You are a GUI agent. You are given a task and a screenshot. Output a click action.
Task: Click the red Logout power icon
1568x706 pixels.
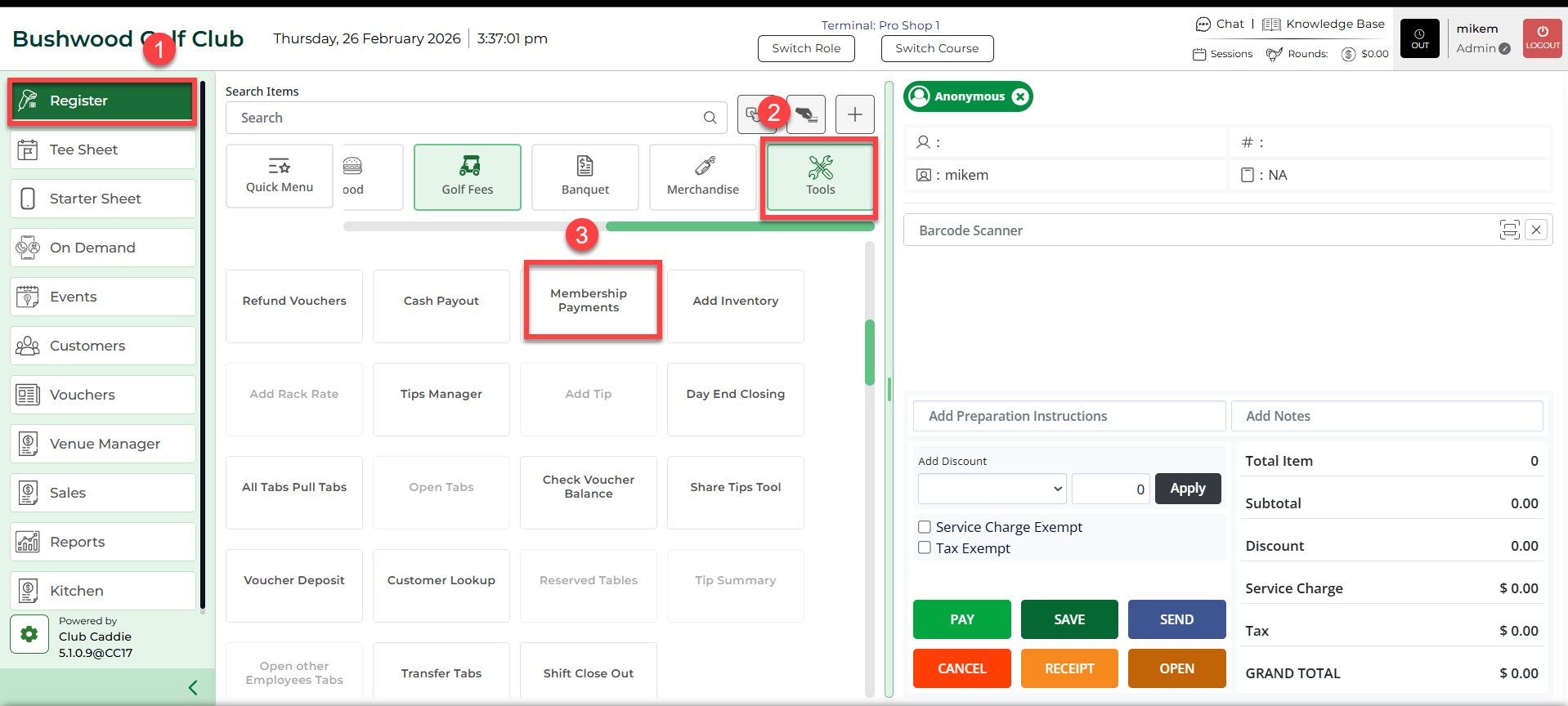(x=1542, y=38)
